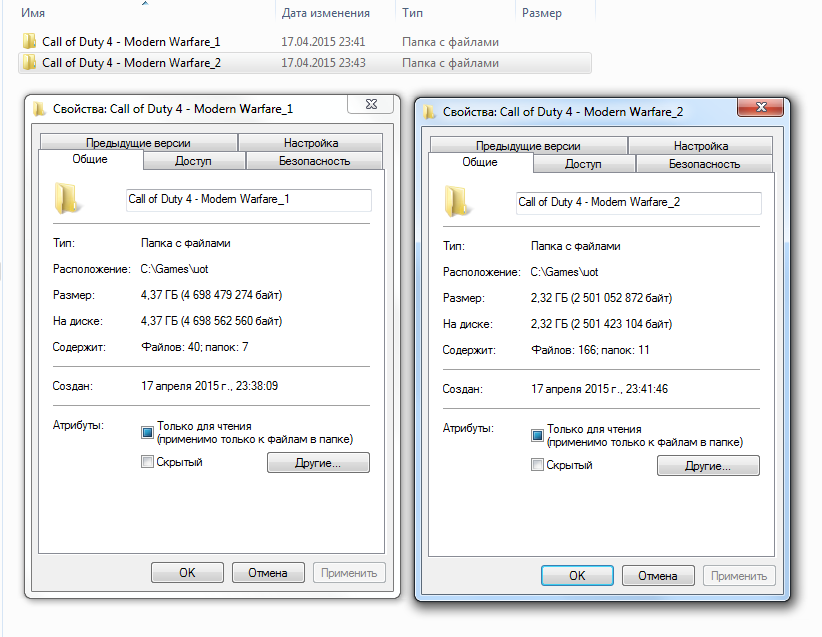Open 'Безопасность' tab in Modern Warfare_2 window
This screenshot has height=637, width=822.
705,164
